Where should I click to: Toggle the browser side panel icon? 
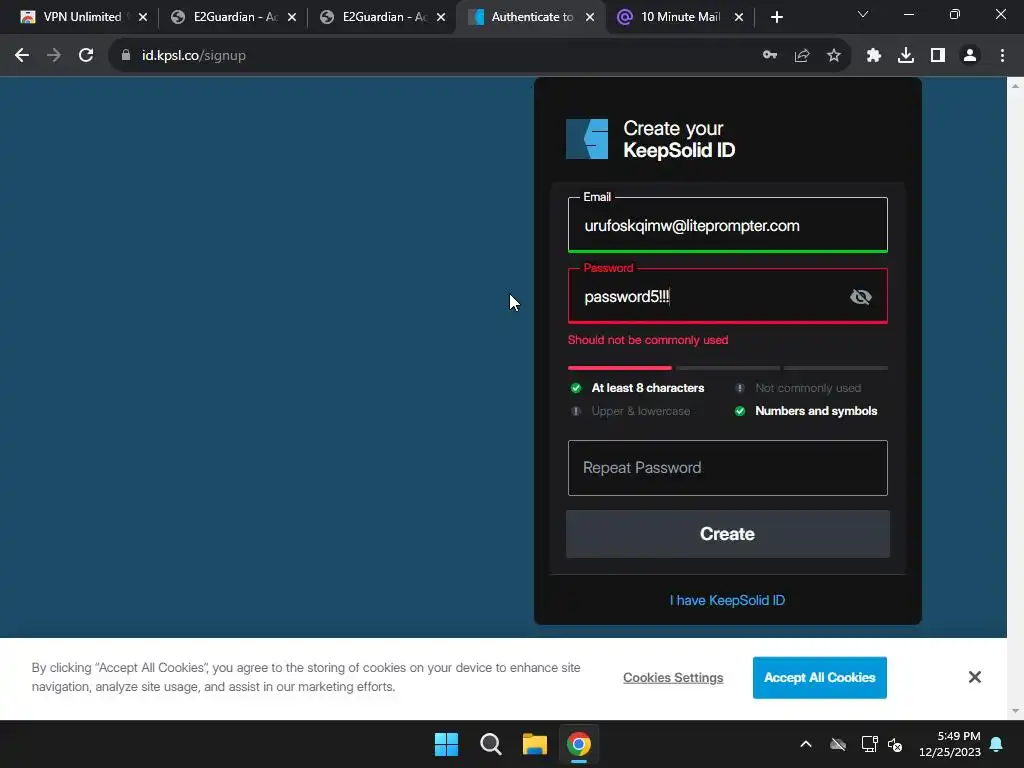pyautogui.click(x=938, y=56)
